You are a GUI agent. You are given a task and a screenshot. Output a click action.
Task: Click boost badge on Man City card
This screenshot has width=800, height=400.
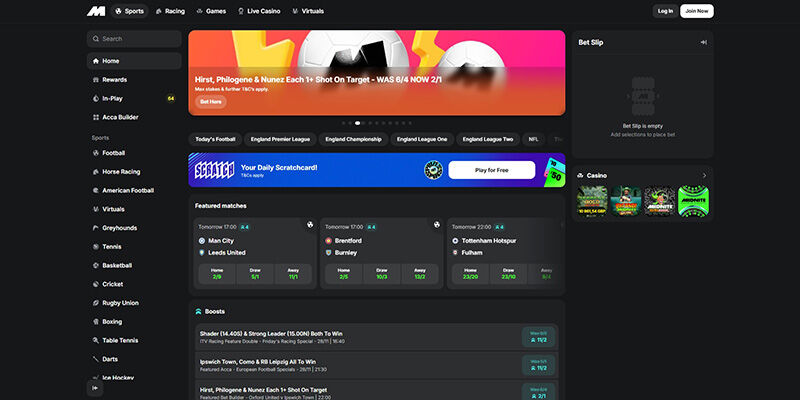tap(244, 227)
